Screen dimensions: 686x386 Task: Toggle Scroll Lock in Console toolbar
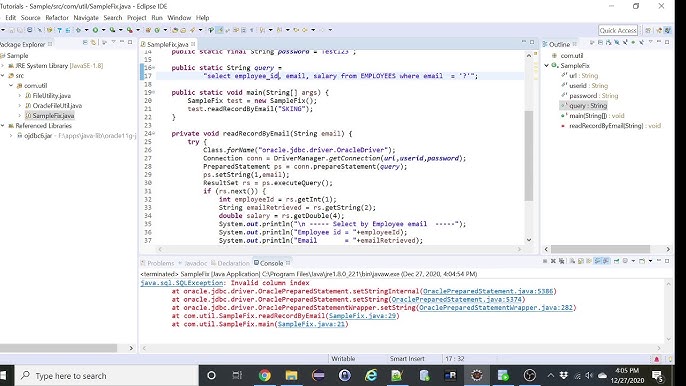(x=581, y=261)
